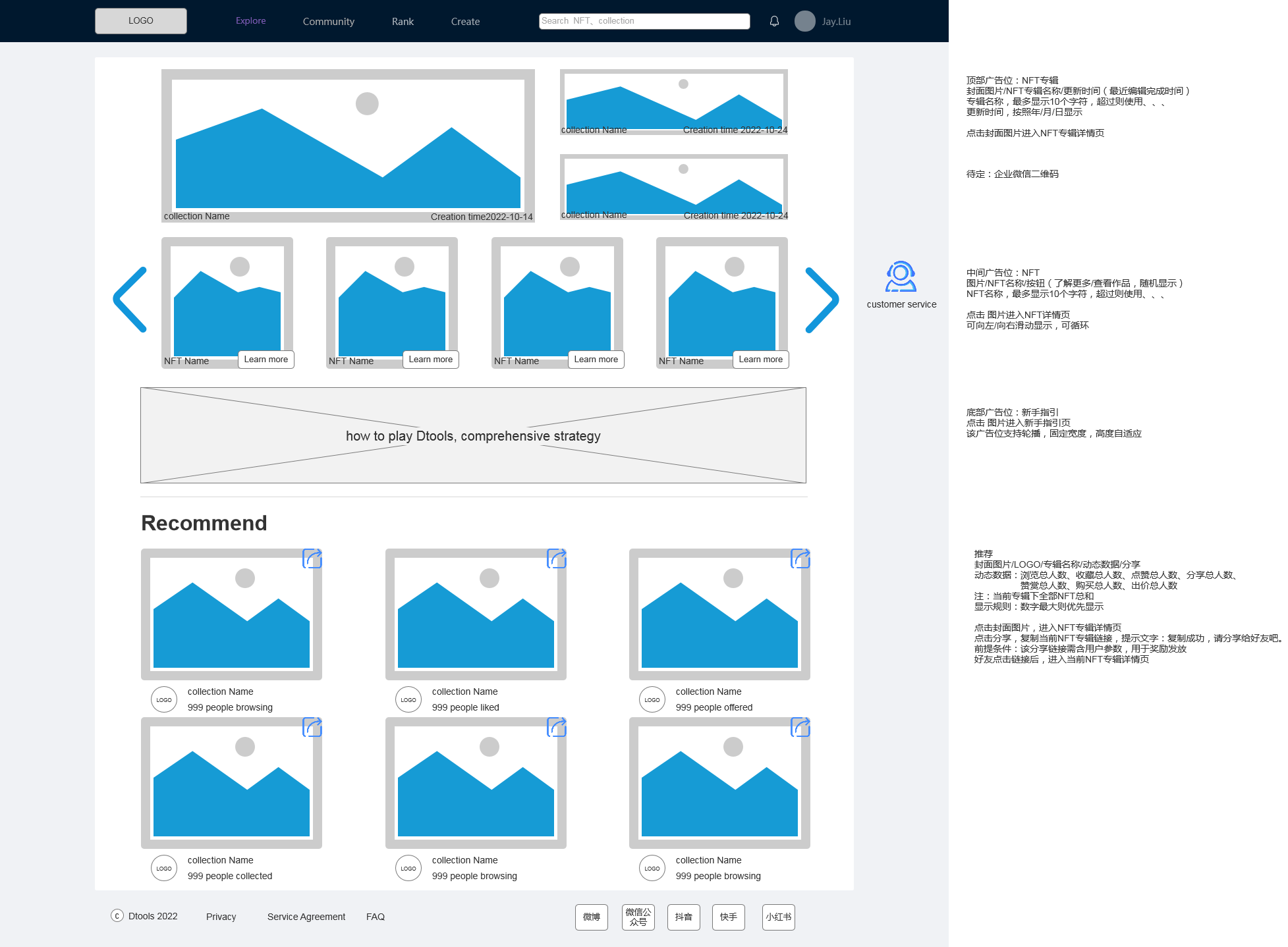Click Learn more on first NFT card
This screenshot has width=1288, height=947.
point(266,360)
